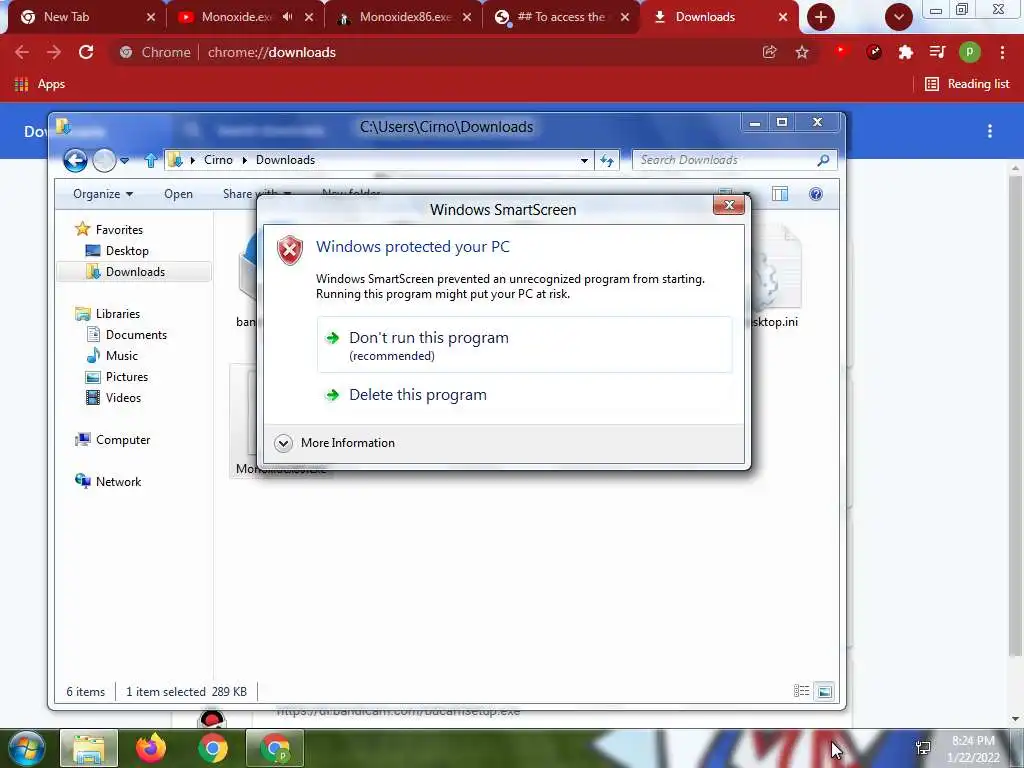Open the Organize menu
The height and width of the screenshot is (768, 1024).
point(103,194)
